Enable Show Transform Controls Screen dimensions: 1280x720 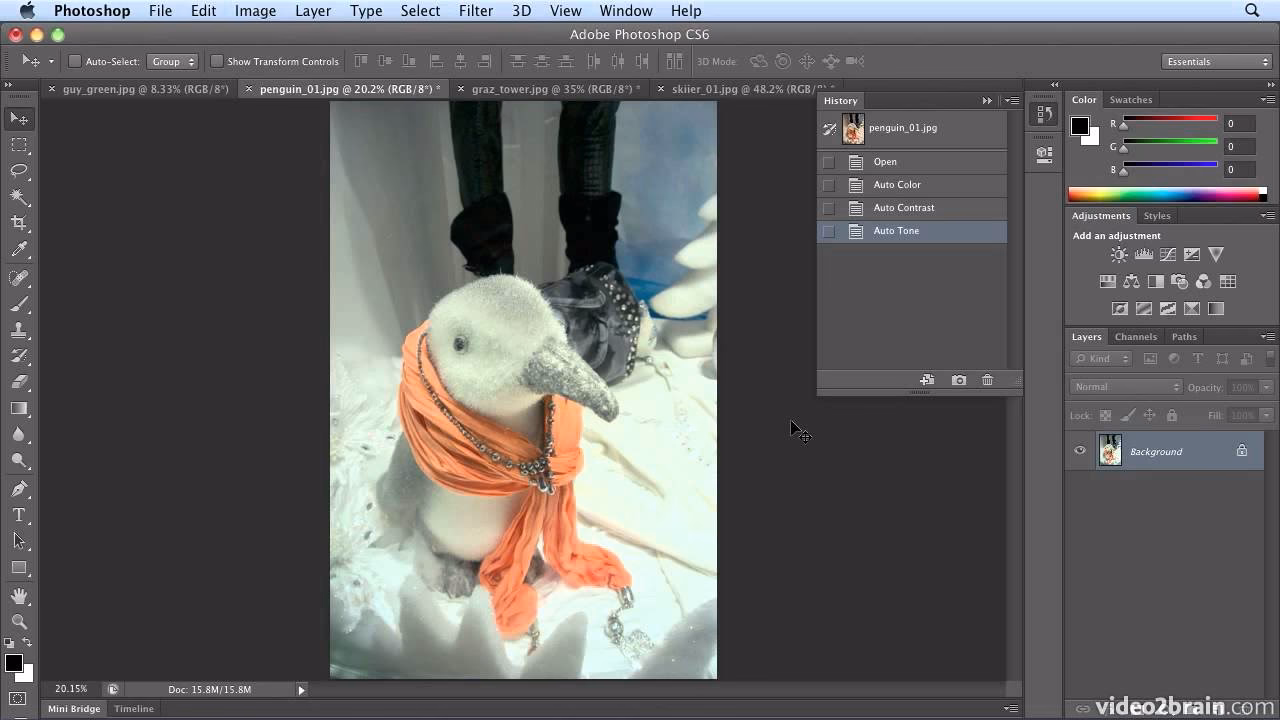[215, 61]
